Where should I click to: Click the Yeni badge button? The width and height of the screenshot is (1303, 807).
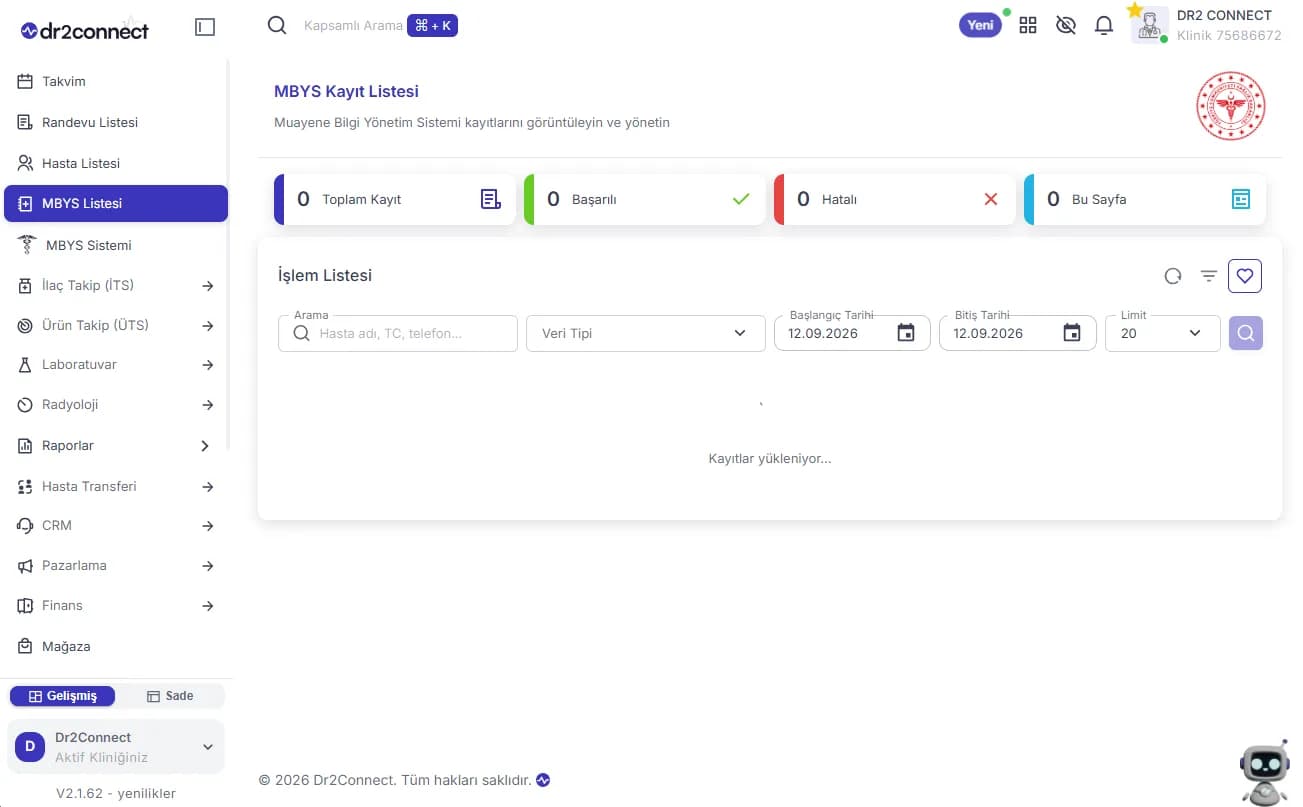pyautogui.click(x=981, y=25)
